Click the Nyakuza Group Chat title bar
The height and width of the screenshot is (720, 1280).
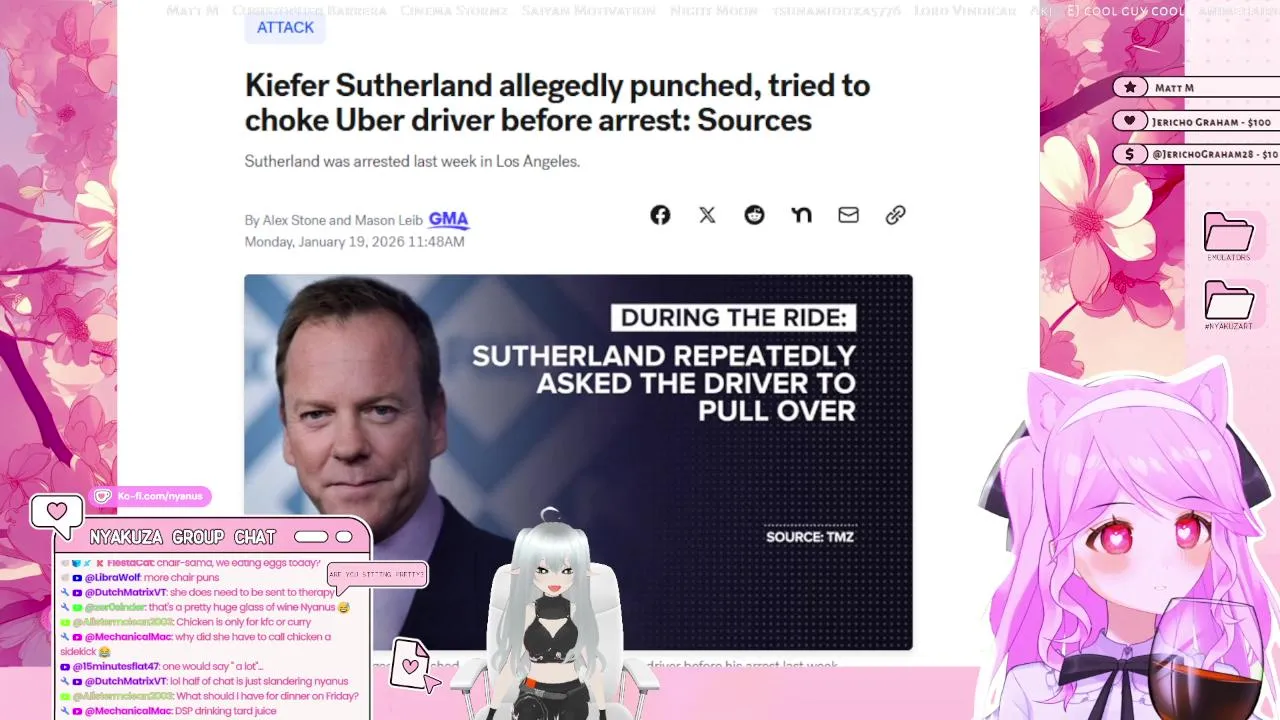[x=212, y=537]
